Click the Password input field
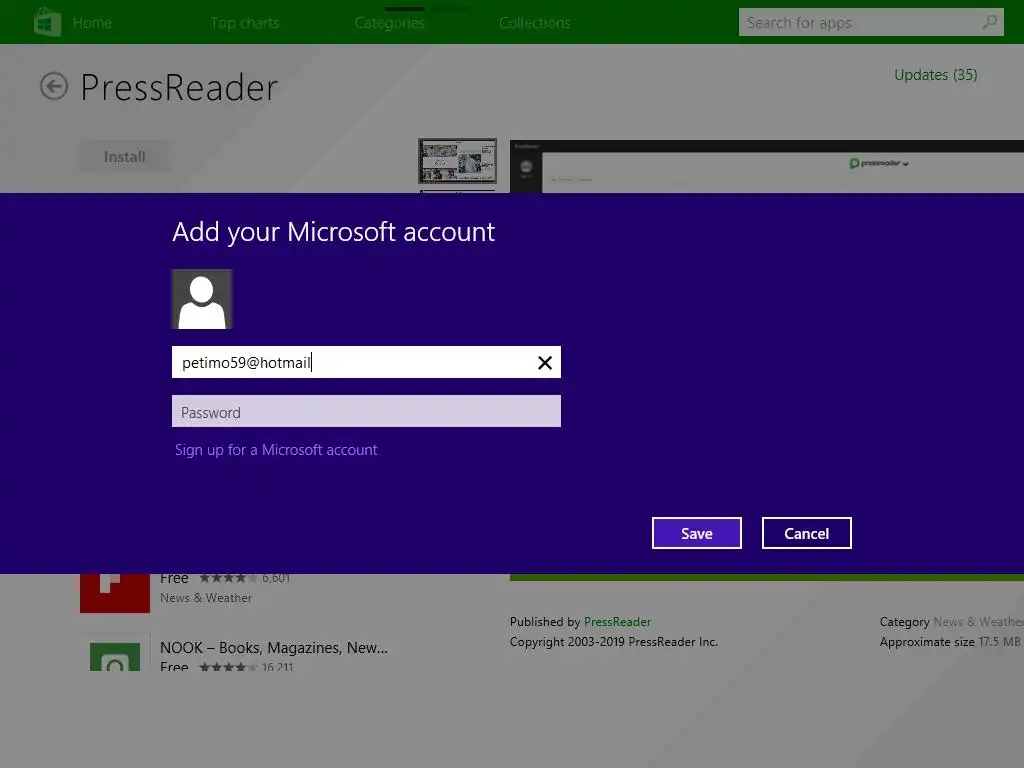The image size is (1024, 768). (x=366, y=411)
